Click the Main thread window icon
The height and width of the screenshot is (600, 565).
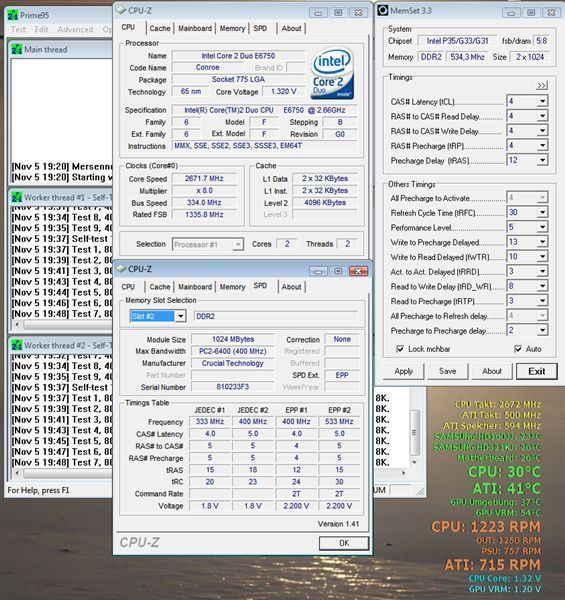coord(17,49)
